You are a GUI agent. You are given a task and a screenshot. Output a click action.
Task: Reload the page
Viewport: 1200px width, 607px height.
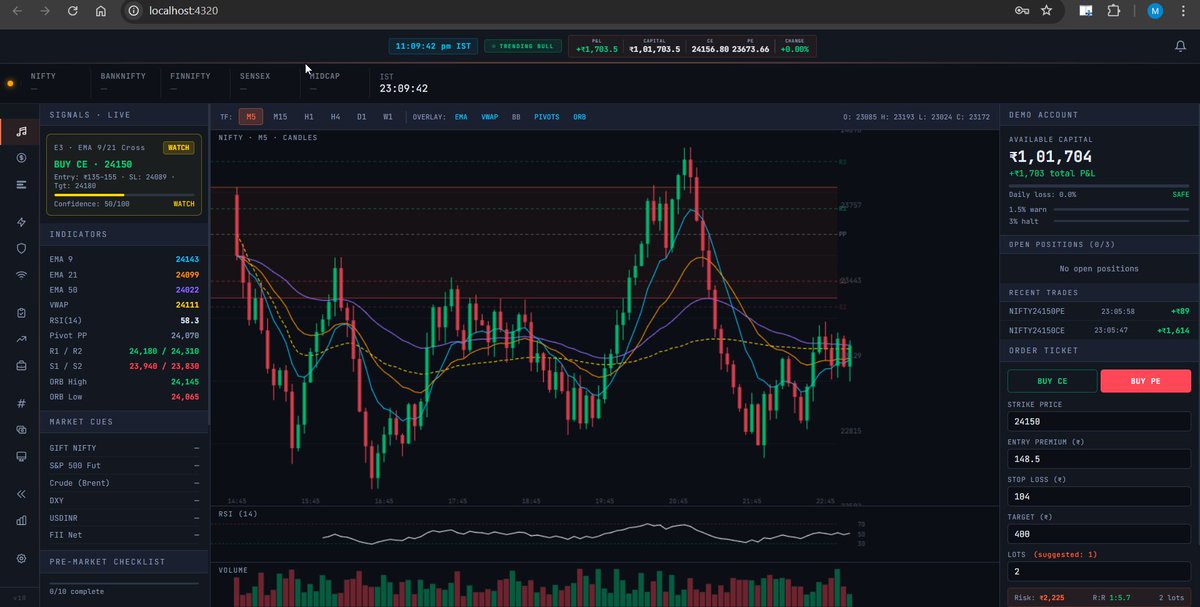click(x=72, y=11)
